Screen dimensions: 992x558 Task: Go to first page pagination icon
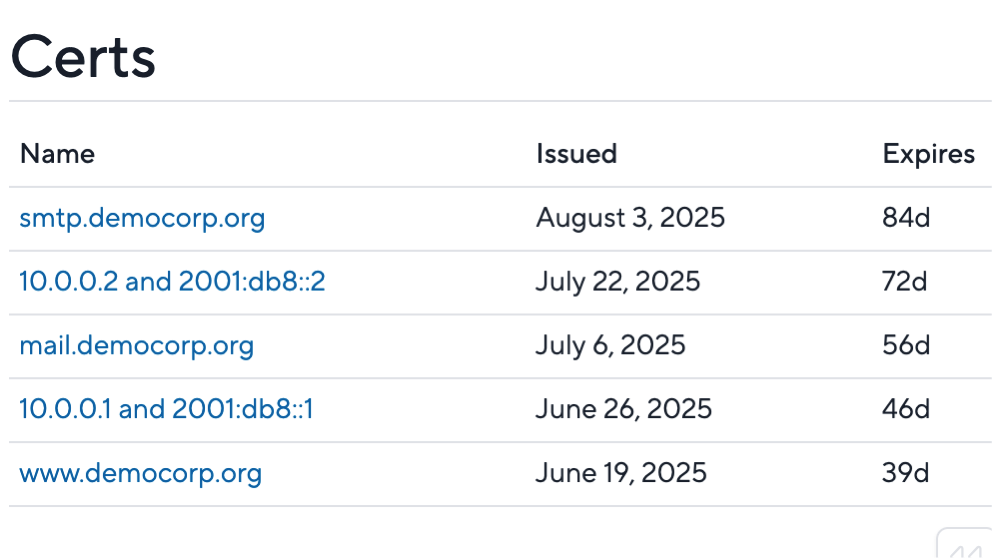point(965,544)
